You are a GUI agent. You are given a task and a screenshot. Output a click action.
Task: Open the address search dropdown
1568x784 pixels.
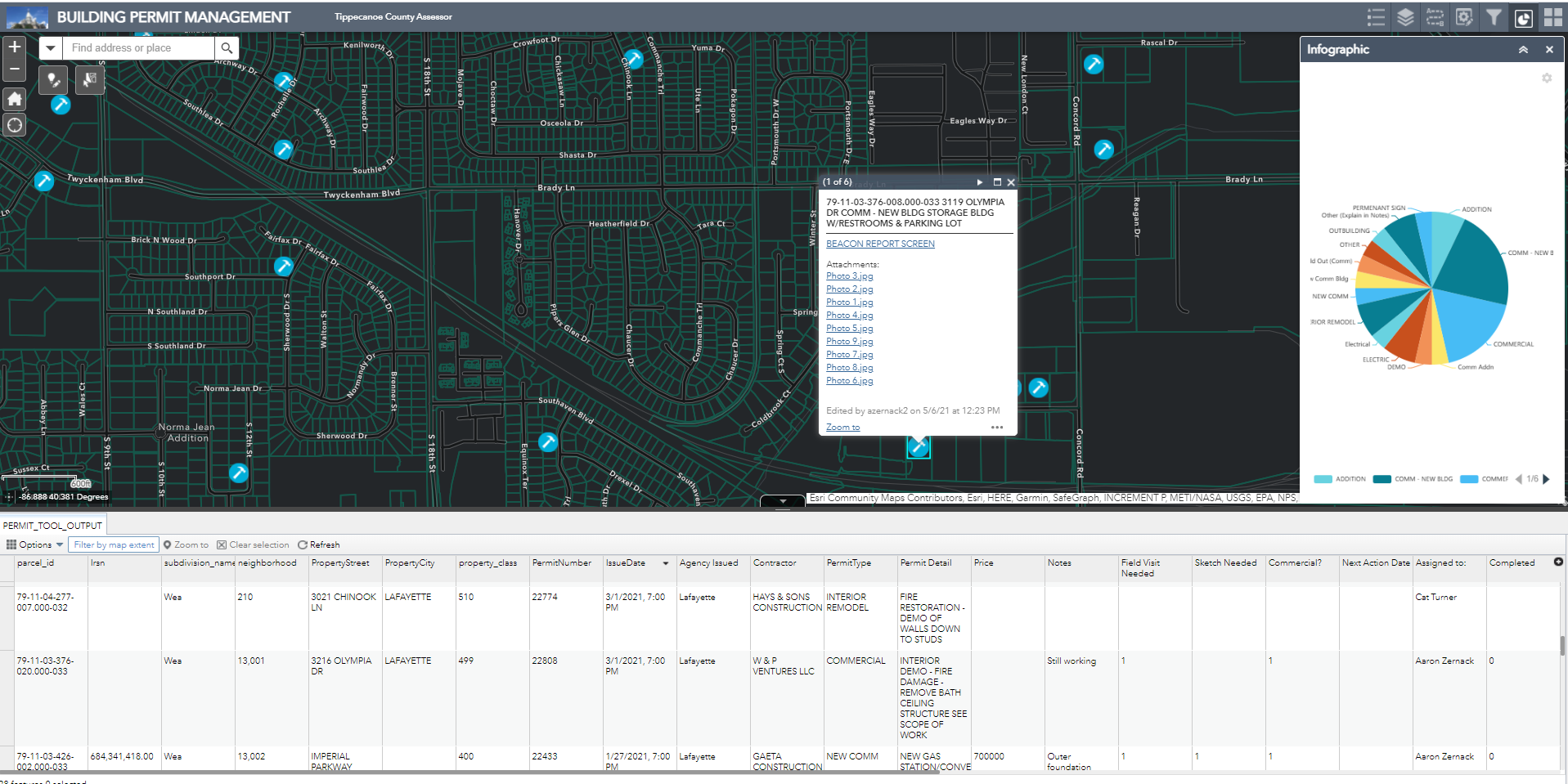click(51, 47)
